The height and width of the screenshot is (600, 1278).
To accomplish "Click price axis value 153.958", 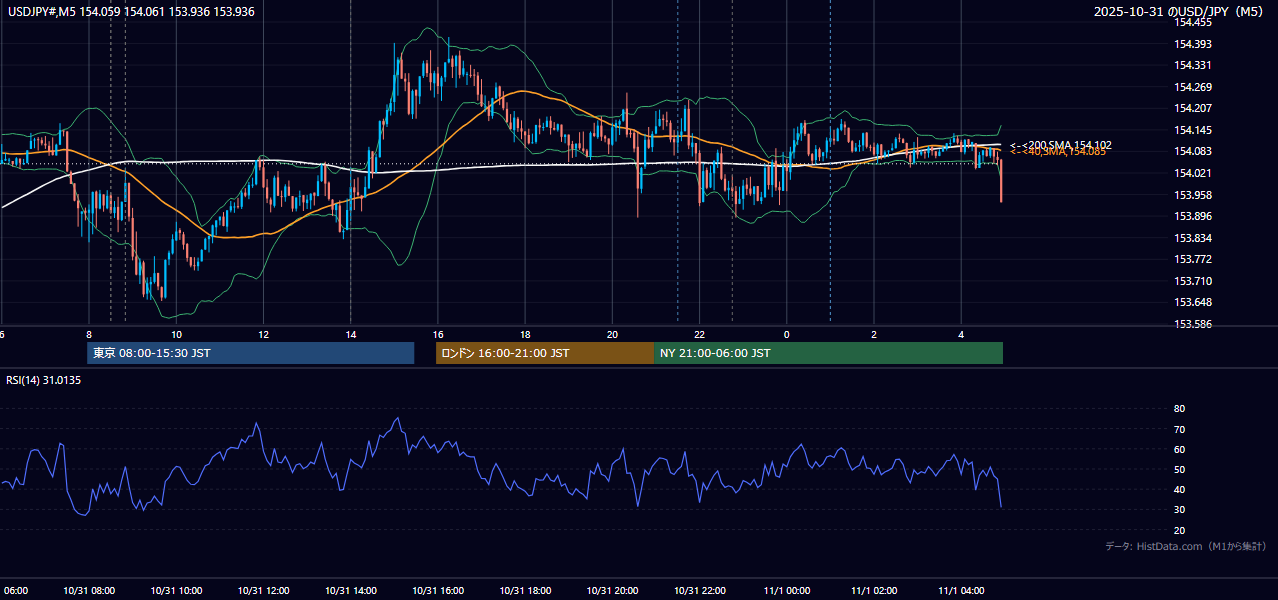I will (x=1193, y=195).
